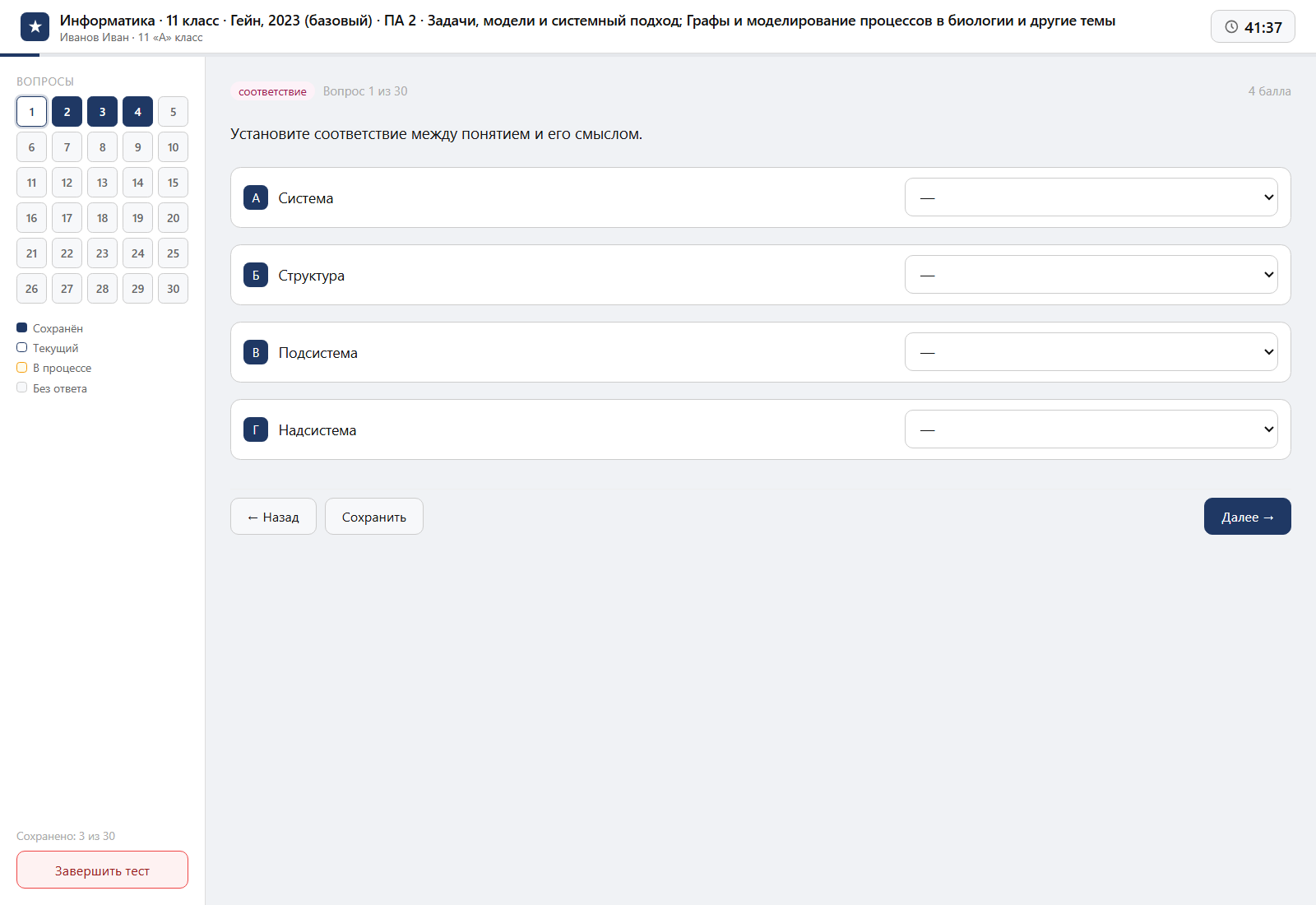Select question 17 in the grid
1316x905 pixels.
click(x=67, y=218)
